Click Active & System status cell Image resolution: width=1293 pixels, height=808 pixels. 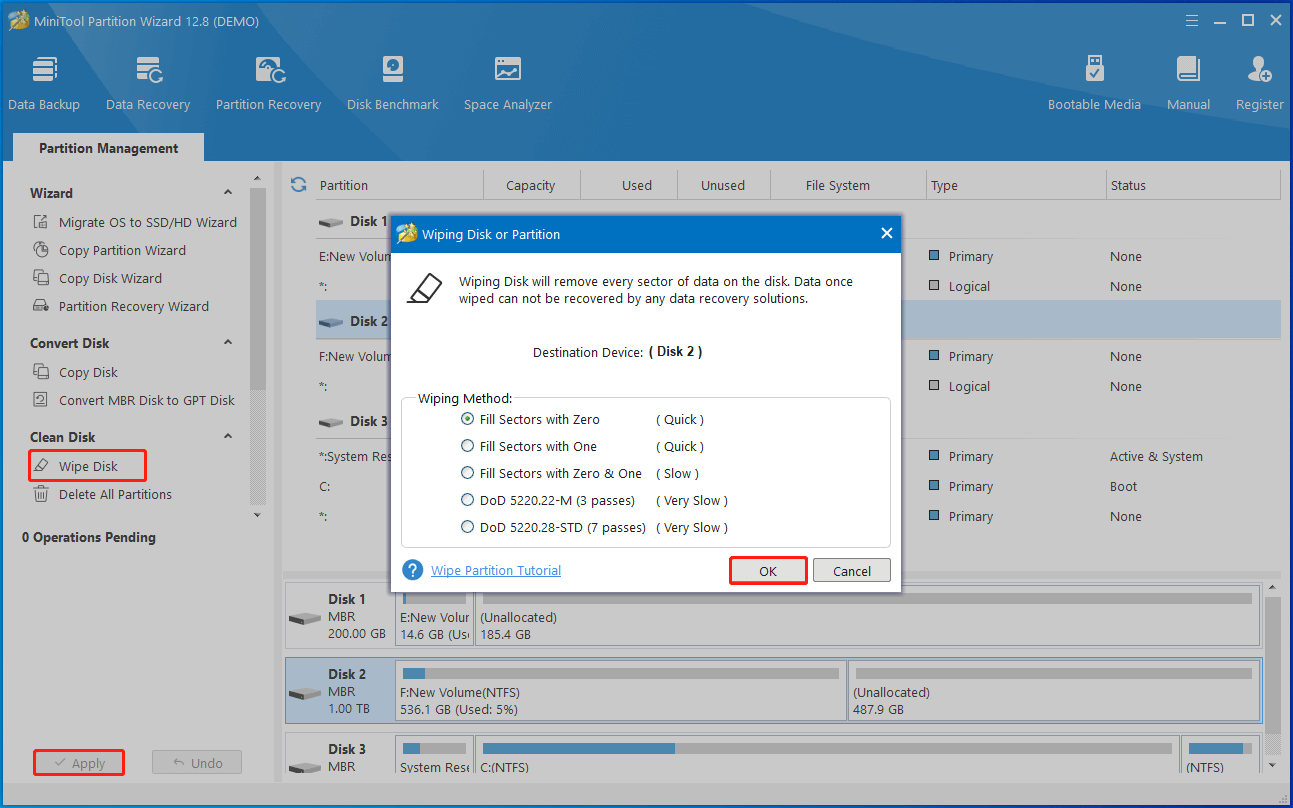click(1156, 456)
